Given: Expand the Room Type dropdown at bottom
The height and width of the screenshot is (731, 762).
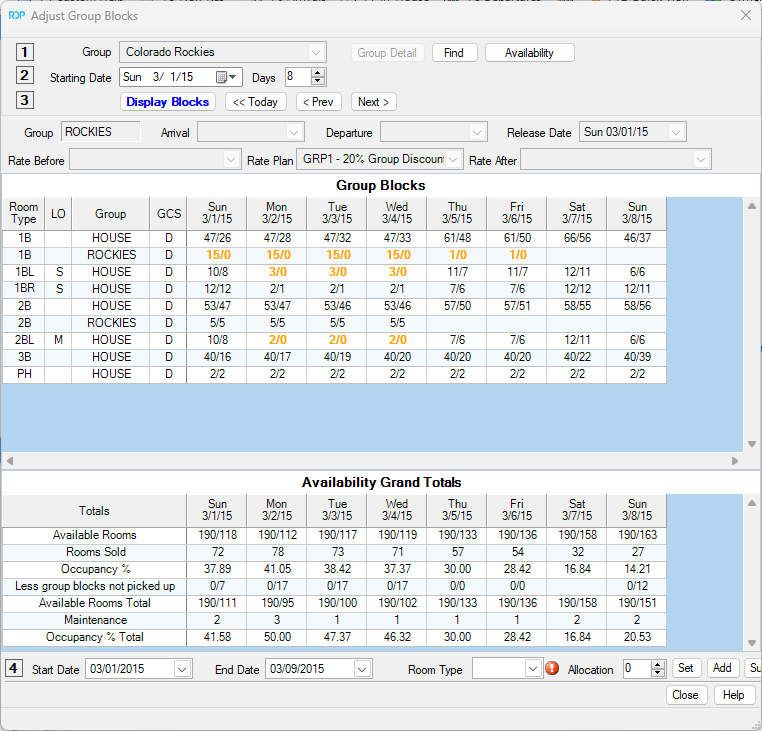Looking at the screenshot, I should [x=533, y=669].
